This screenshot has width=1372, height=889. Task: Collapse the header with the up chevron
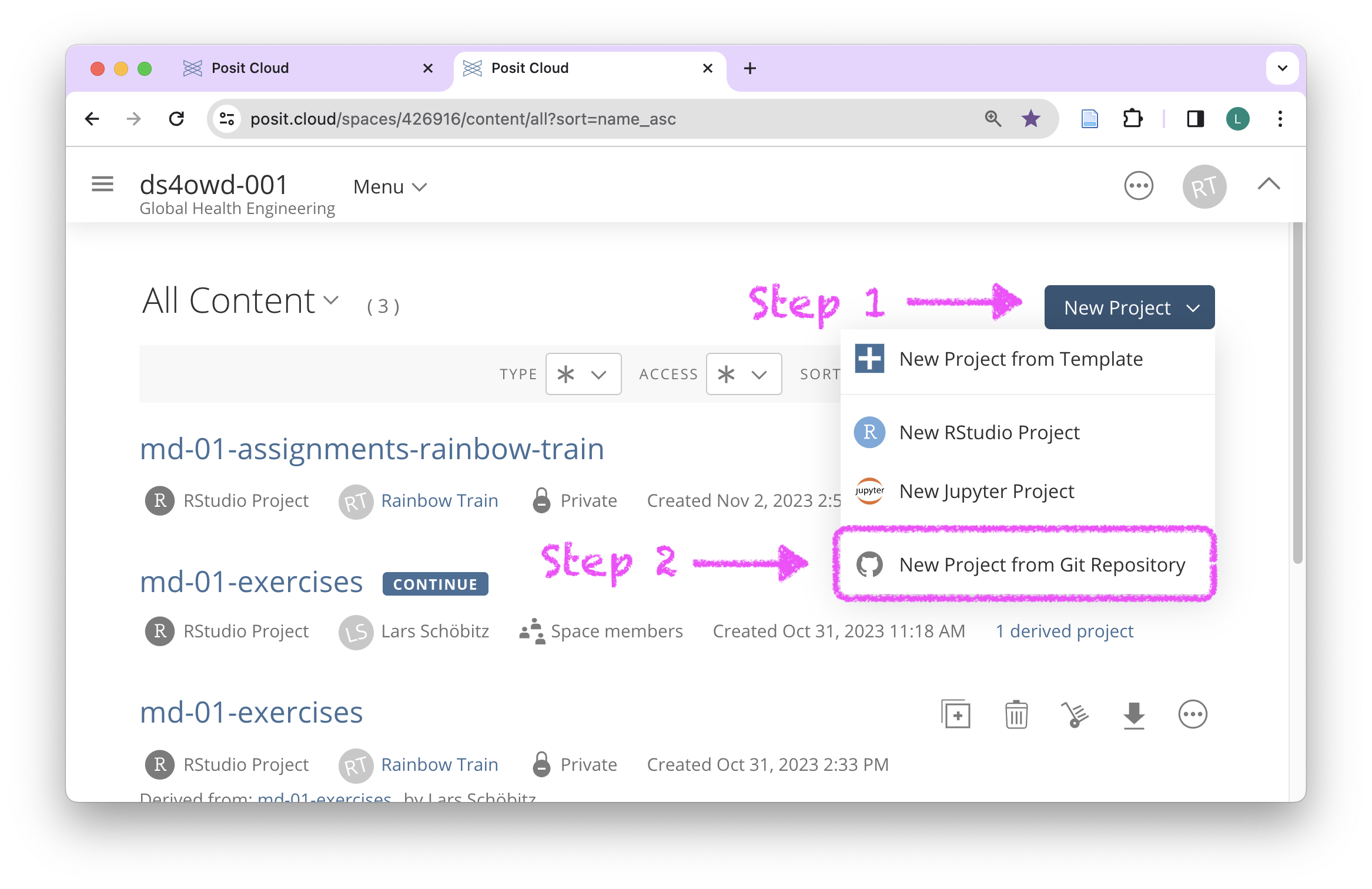(1269, 185)
